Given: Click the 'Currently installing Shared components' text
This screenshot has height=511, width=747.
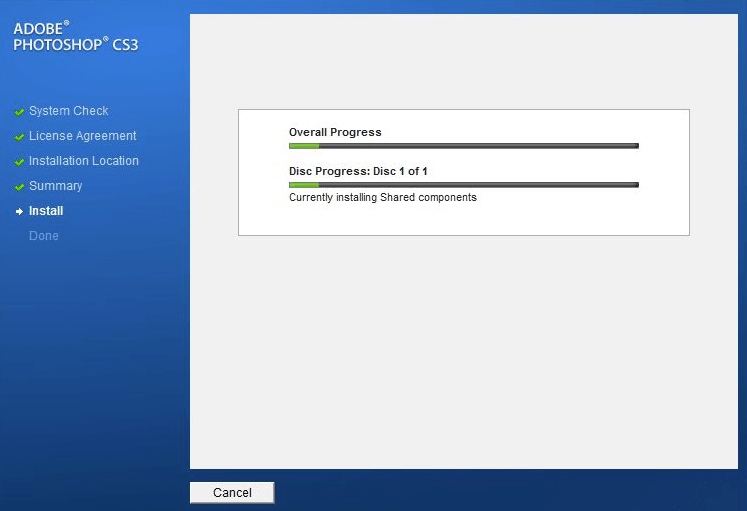Looking at the screenshot, I should 382,198.
